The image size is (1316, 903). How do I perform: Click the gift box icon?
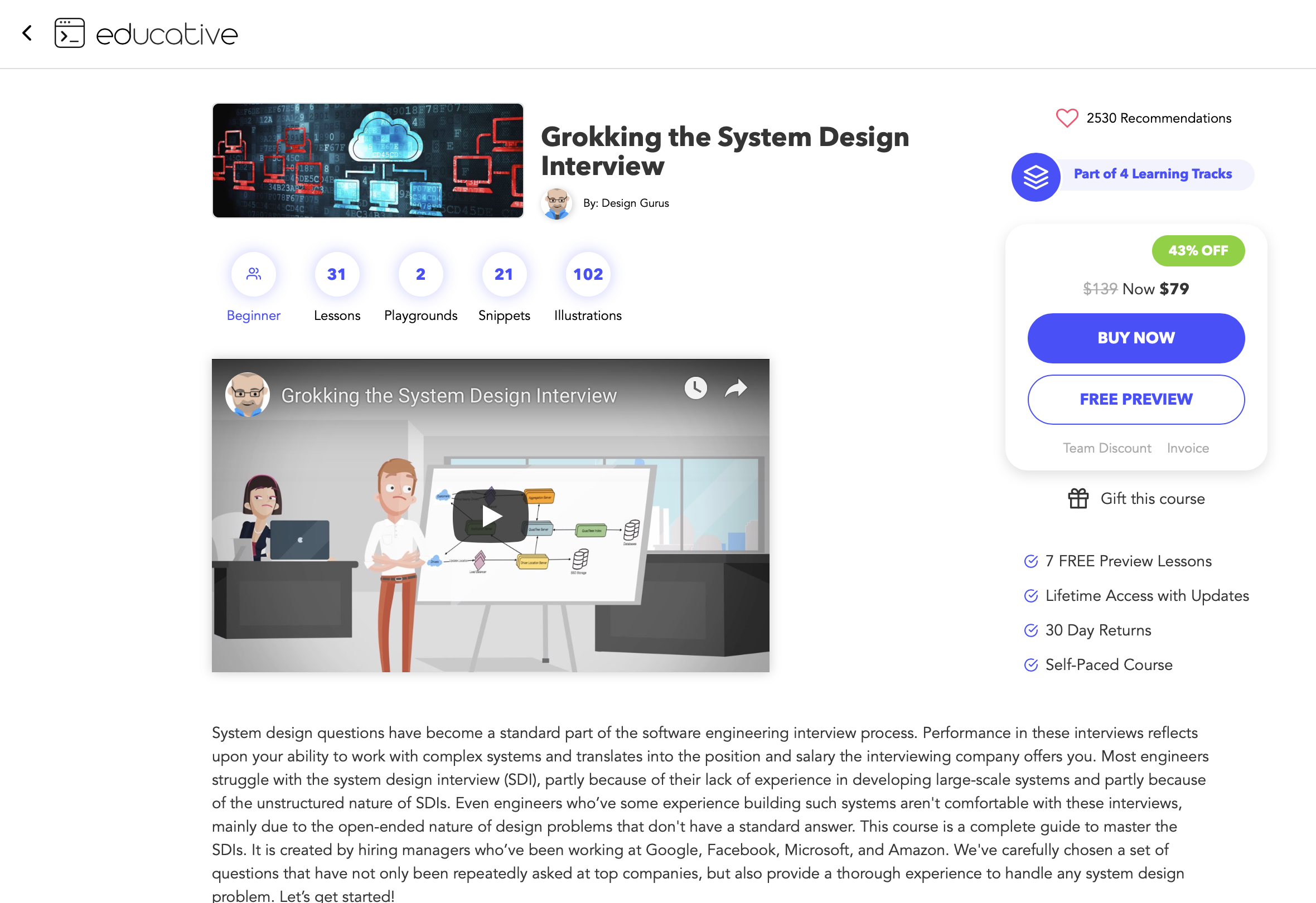[1077, 498]
